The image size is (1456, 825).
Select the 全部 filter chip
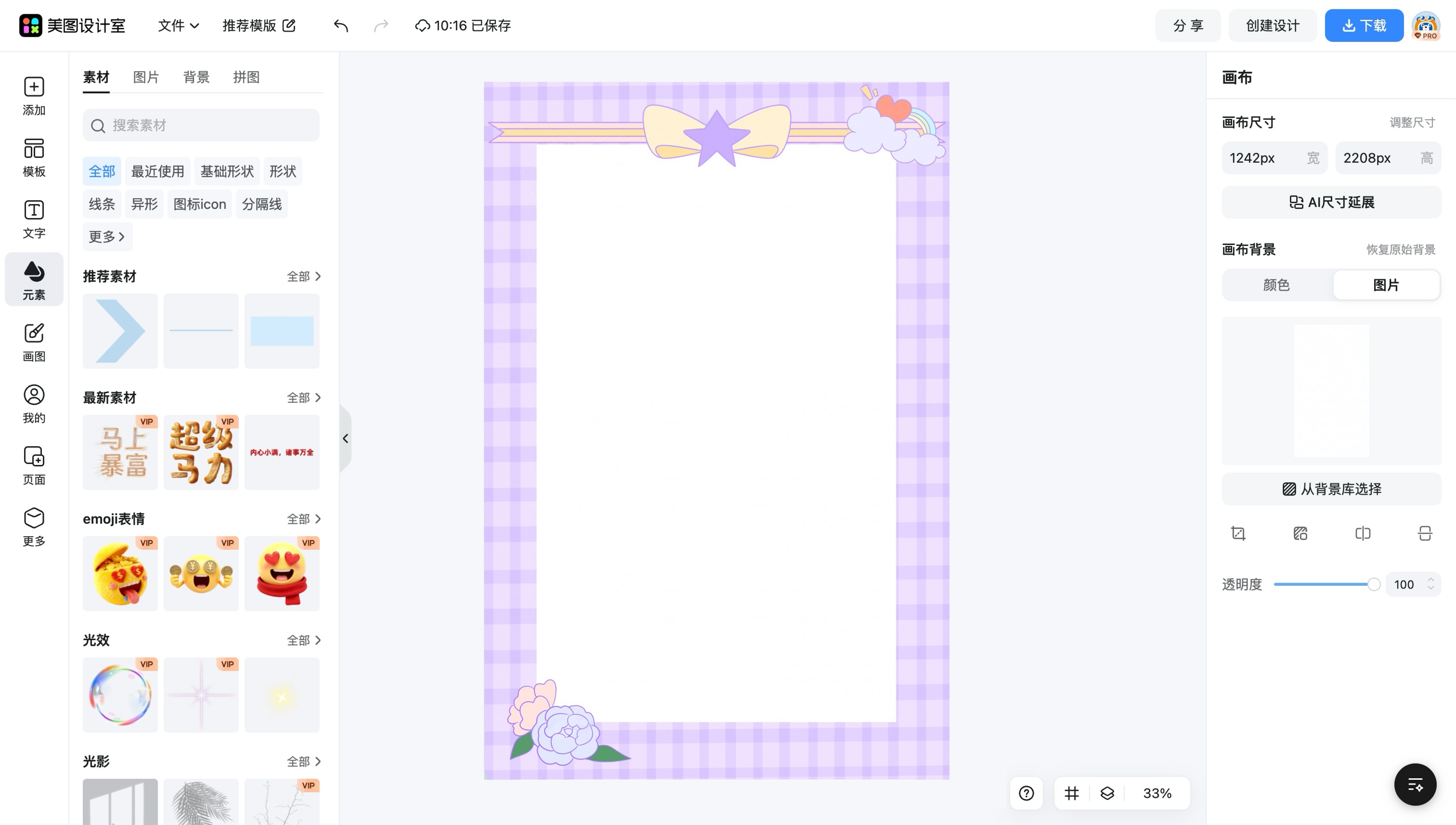point(102,171)
